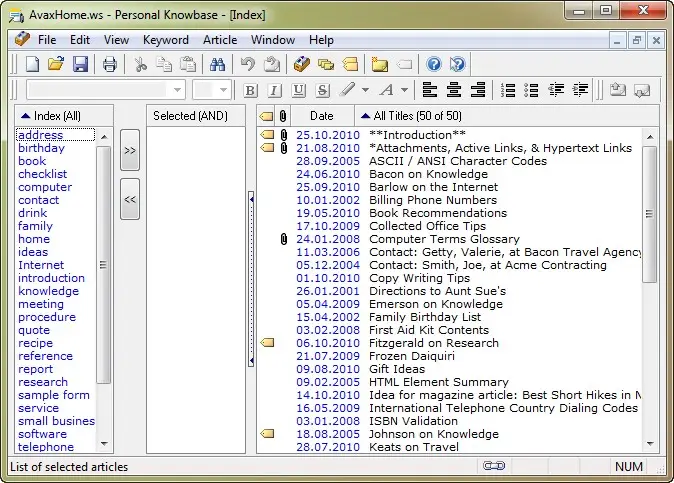Open the Keyword menu
The image size is (674, 483).
(x=165, y=40)
